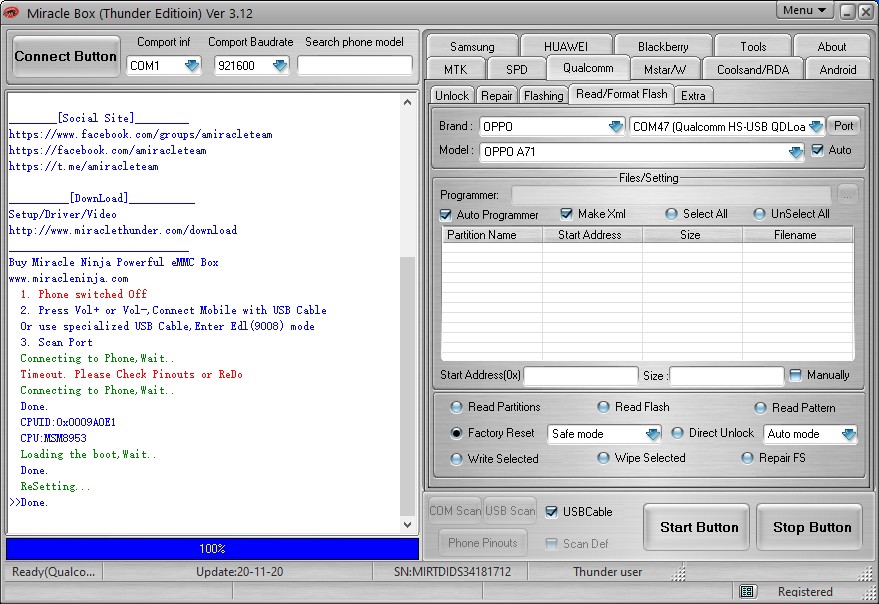Expand the Comport Baudrate 921600 dropdown
Image resolution: width=879 pixels, height=604 pixels.
(x=280, y=66)
